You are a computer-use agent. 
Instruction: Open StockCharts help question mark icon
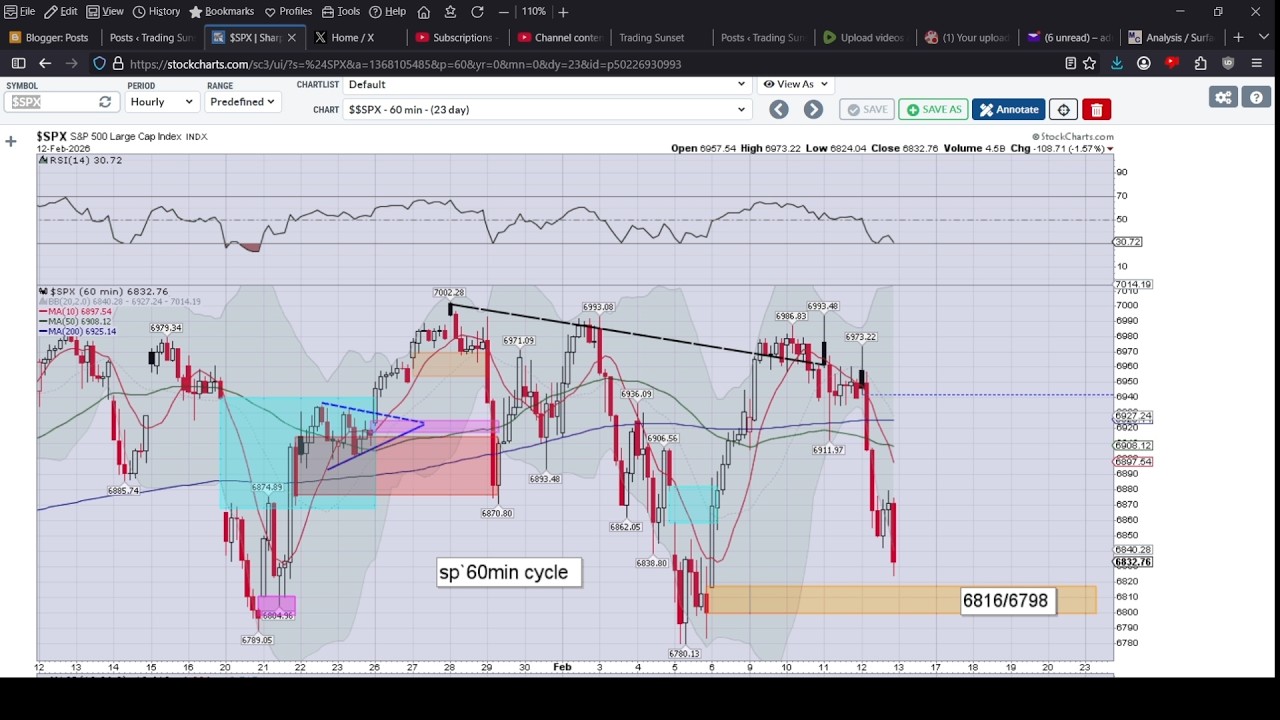point(1256,97)
